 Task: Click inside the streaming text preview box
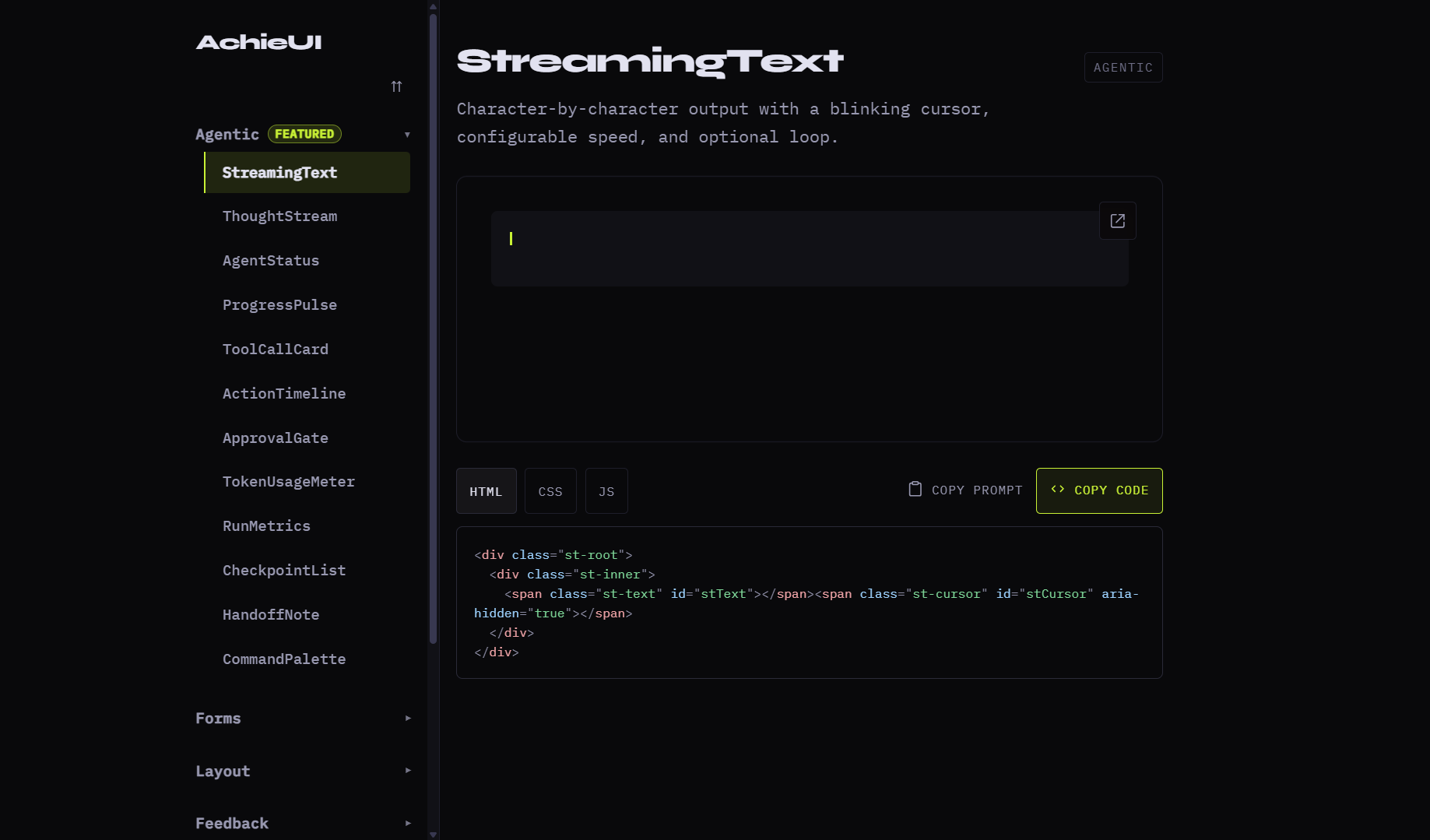808,249
